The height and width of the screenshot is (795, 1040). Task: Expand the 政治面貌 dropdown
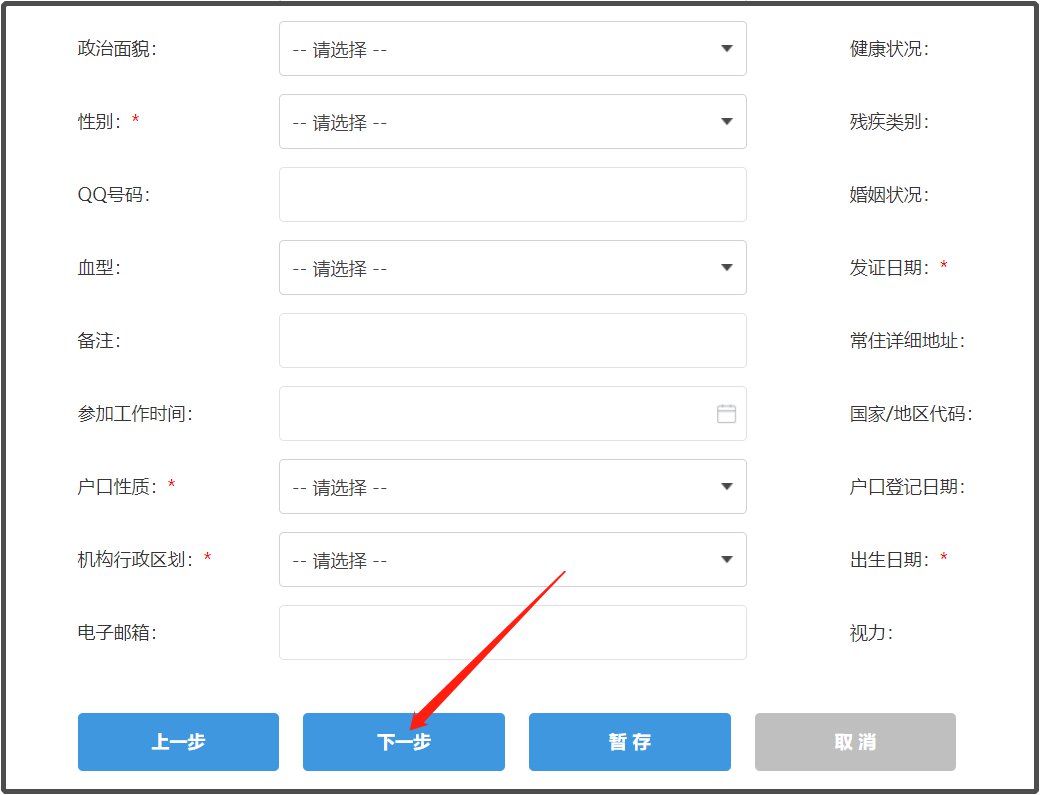click(512, 49)
